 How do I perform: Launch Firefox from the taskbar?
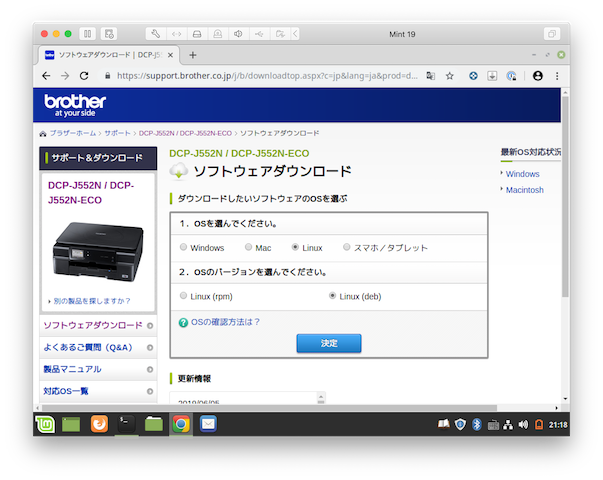99,424
